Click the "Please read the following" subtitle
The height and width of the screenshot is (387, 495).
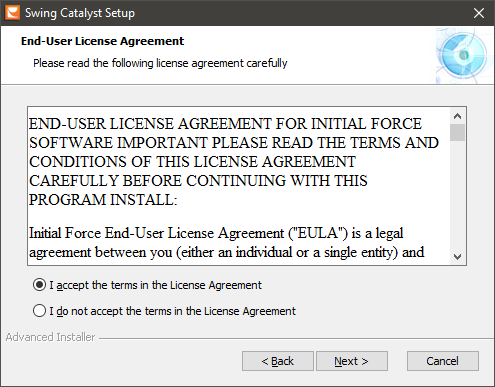160,63
